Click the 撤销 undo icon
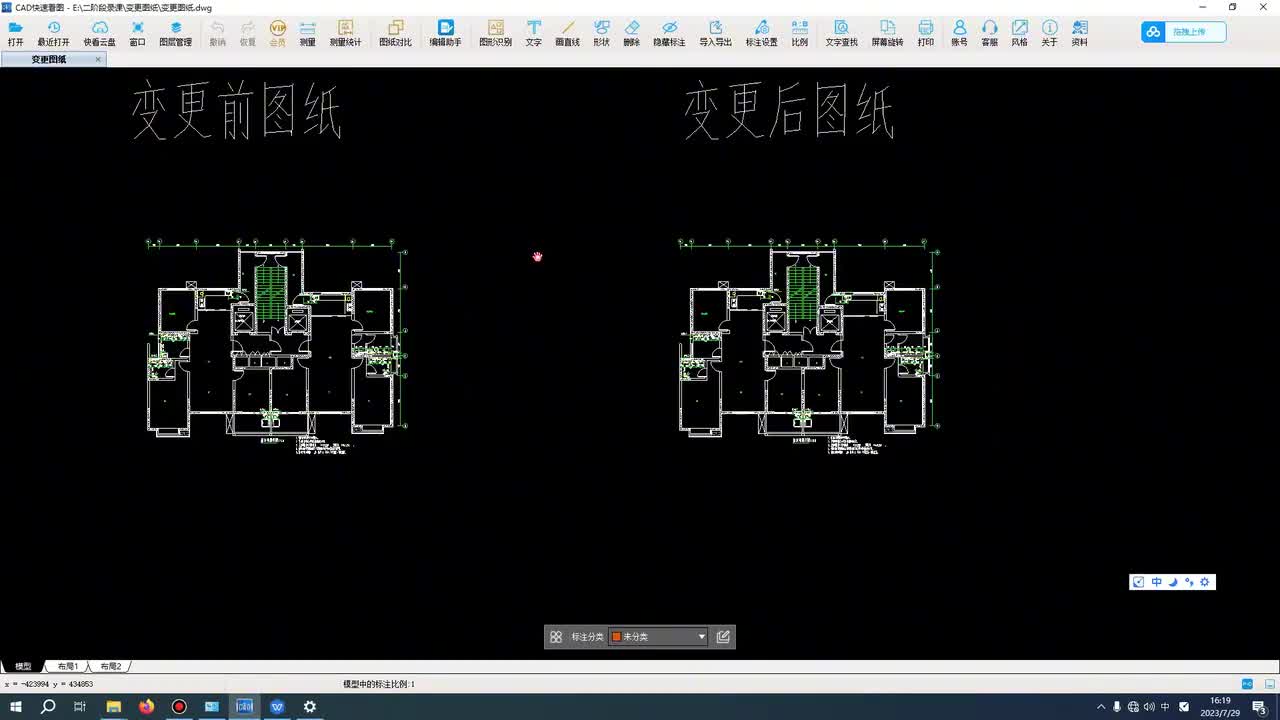The height and width of the screenshot is (720, 1280). pos(218,33)
